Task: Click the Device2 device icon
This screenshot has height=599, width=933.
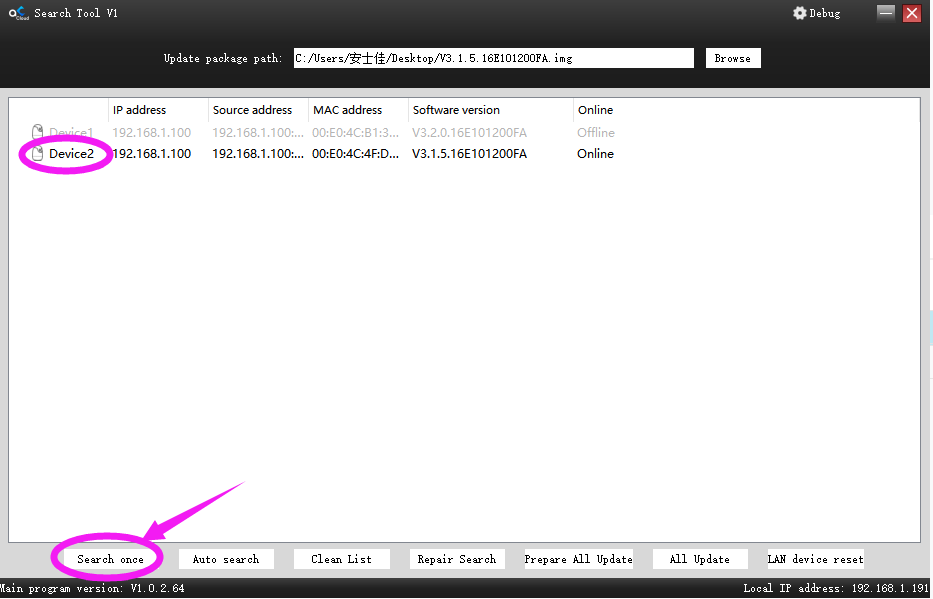Action: point(37,153)
